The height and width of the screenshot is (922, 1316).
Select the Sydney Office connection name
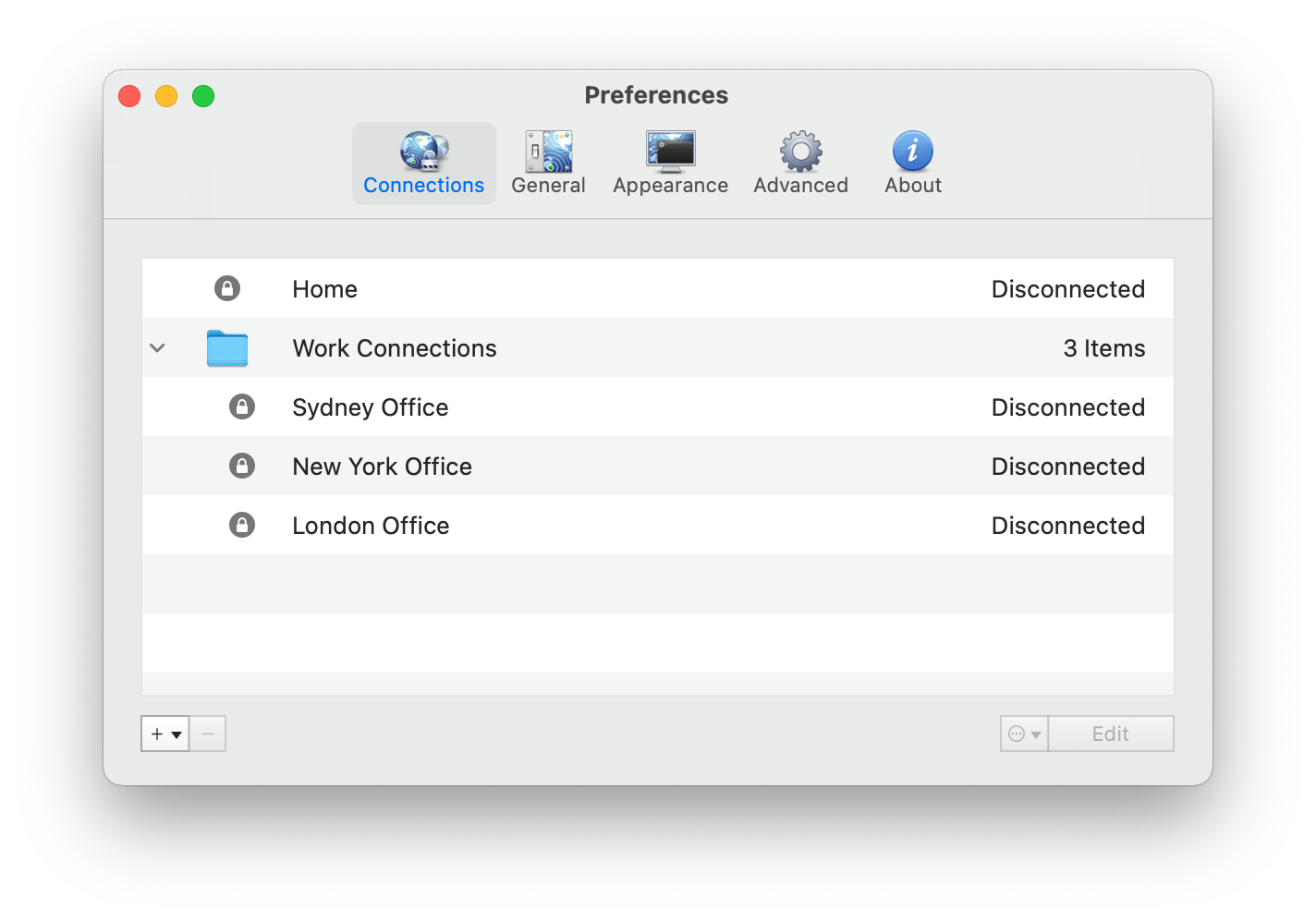point(371,408)
